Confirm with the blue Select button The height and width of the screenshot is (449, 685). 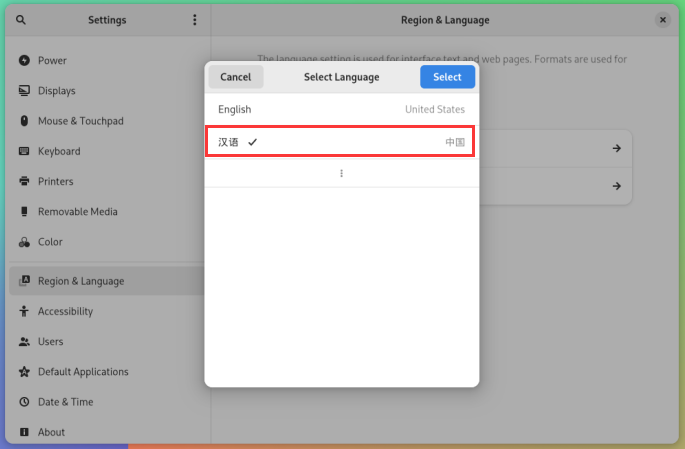(447, 77)
